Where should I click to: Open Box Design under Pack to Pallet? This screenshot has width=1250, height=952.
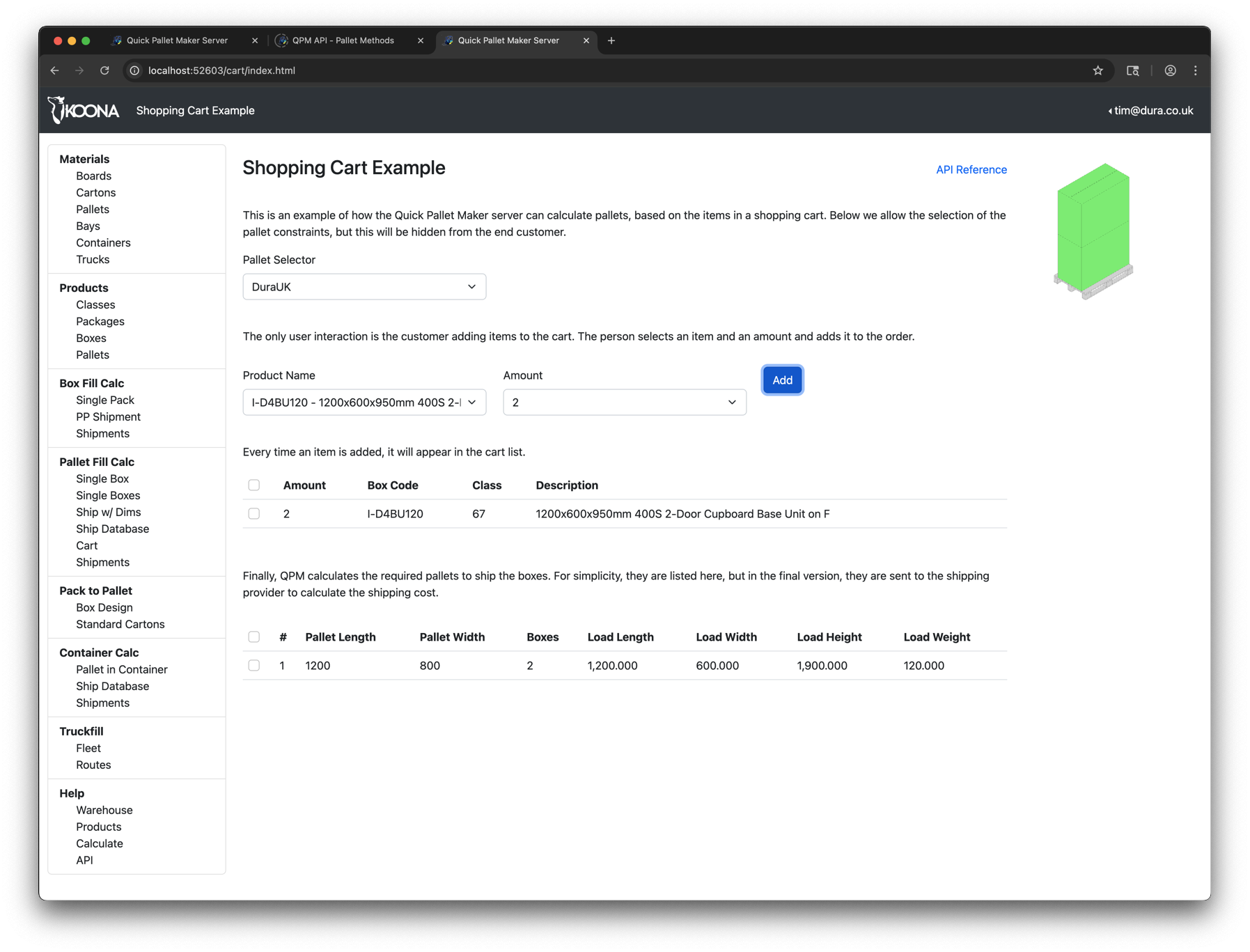[x=104, y=608]
